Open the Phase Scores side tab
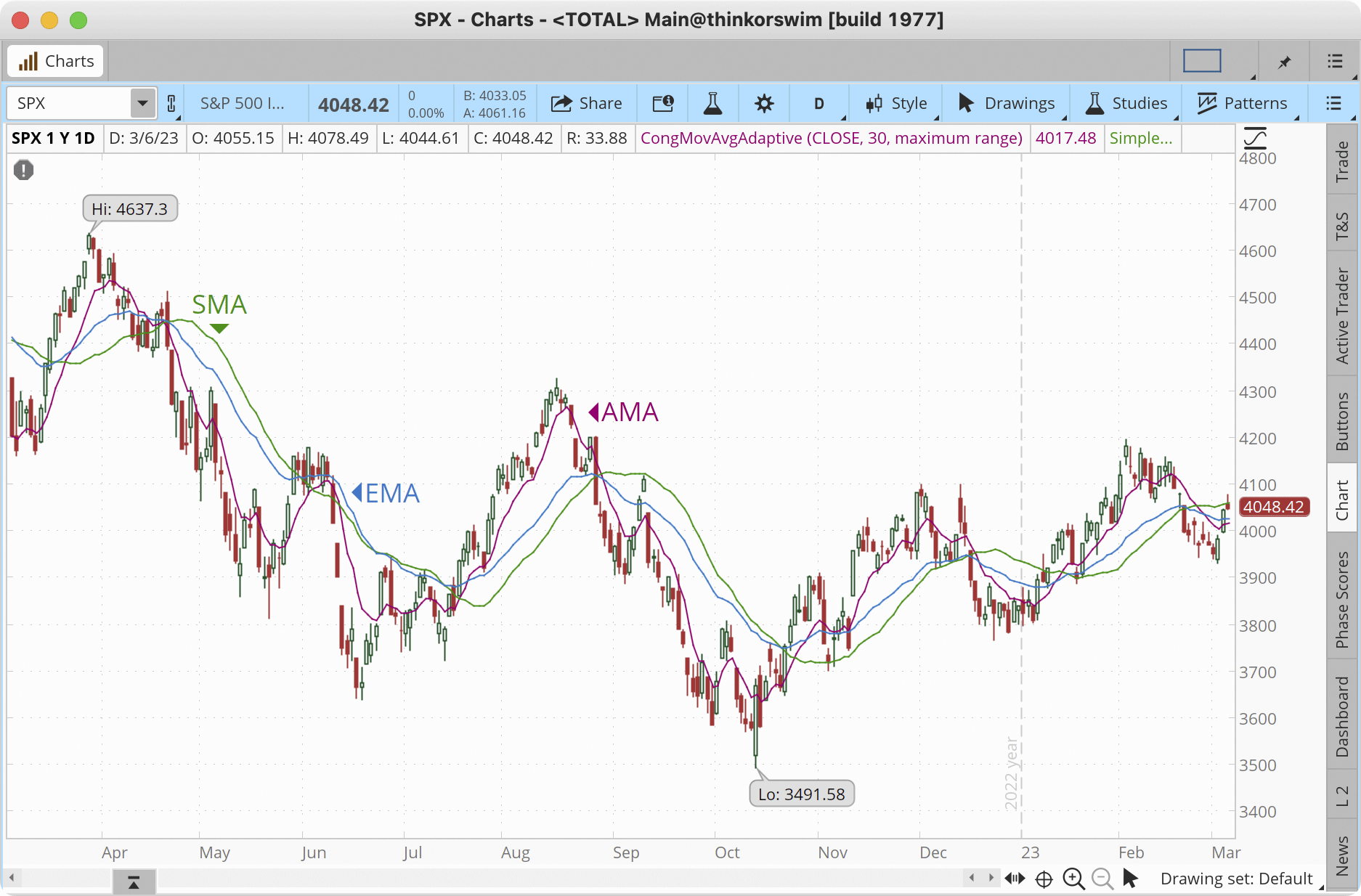 tap(1342, 598)
